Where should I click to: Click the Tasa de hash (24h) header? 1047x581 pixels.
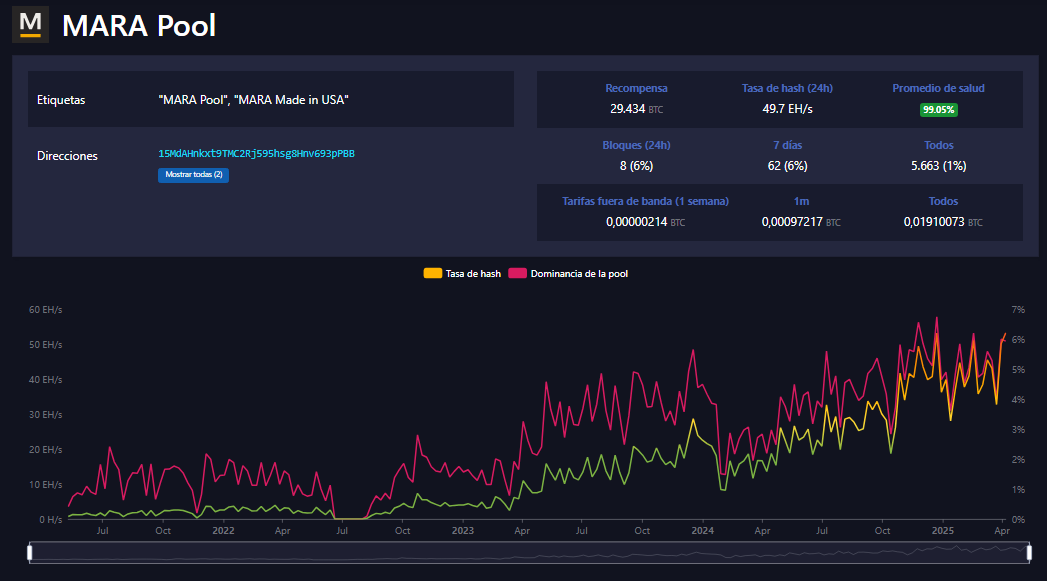tap(787, 88)
